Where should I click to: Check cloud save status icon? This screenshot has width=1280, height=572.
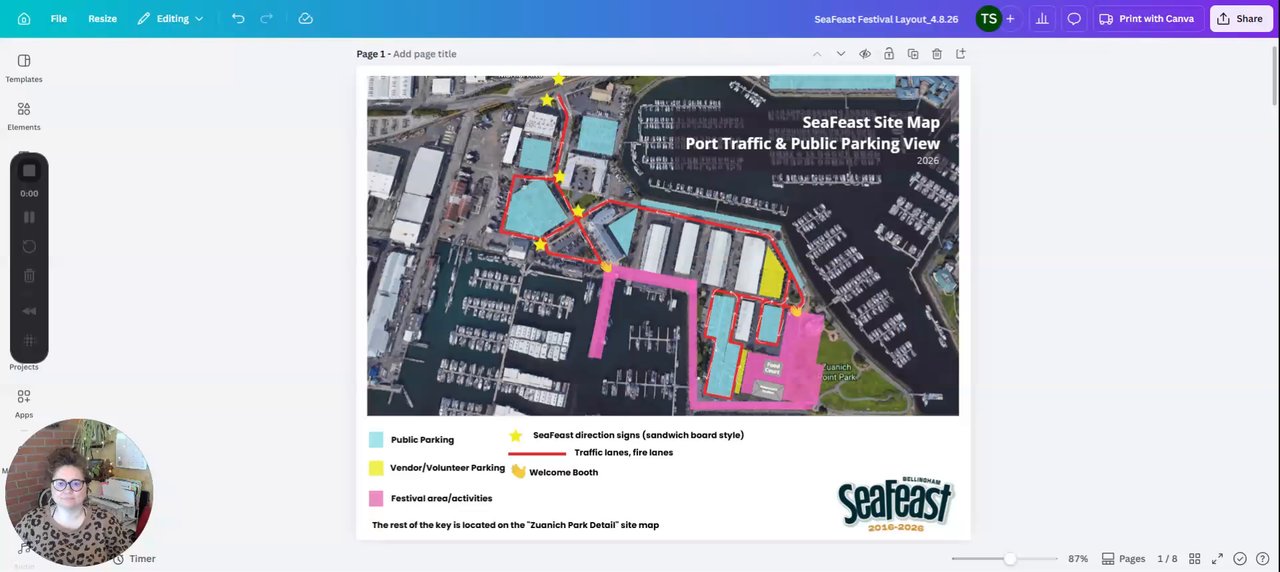306,19
